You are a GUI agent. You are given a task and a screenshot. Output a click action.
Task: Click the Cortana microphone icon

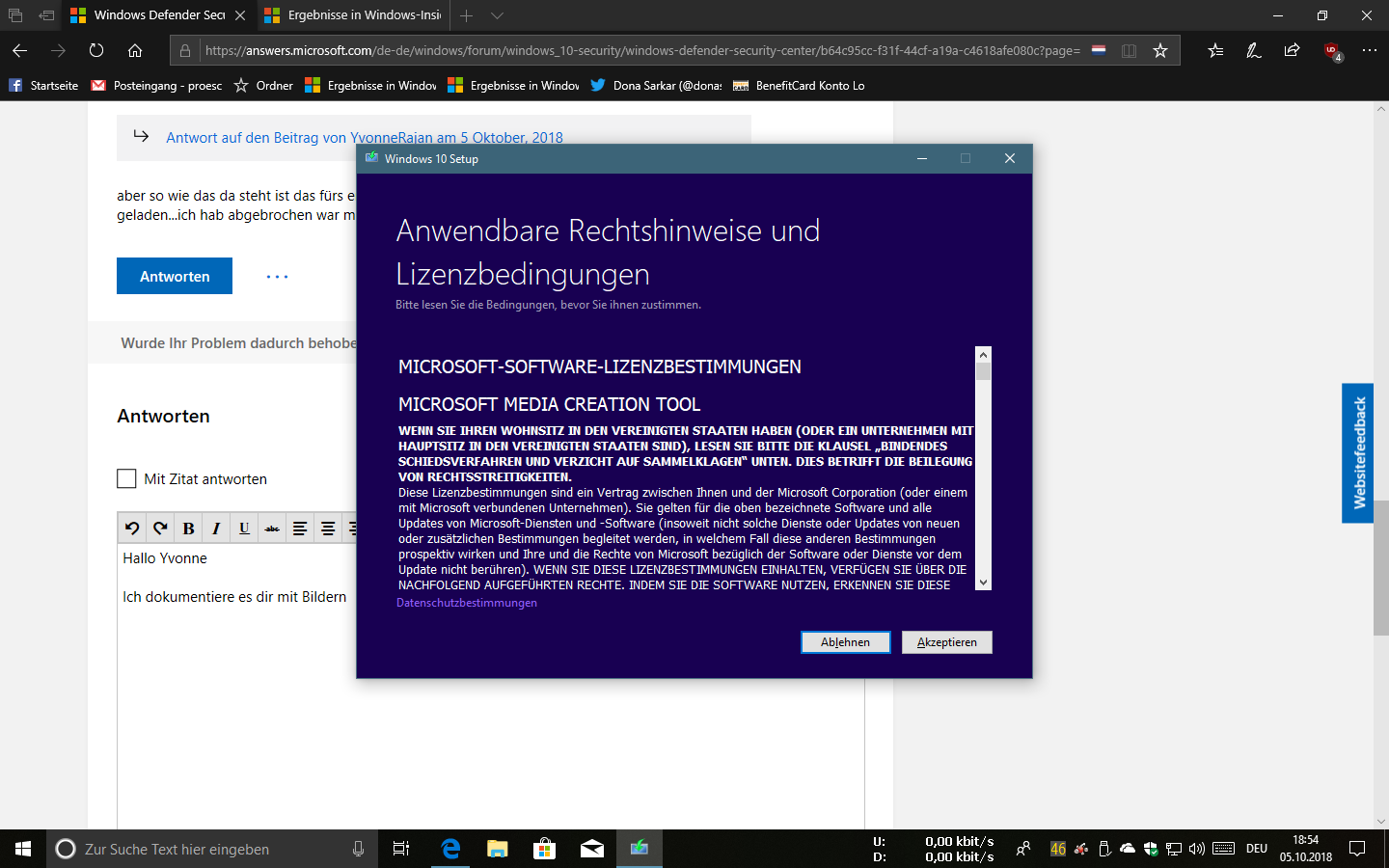pyautogui.click(x=358, y=849)
